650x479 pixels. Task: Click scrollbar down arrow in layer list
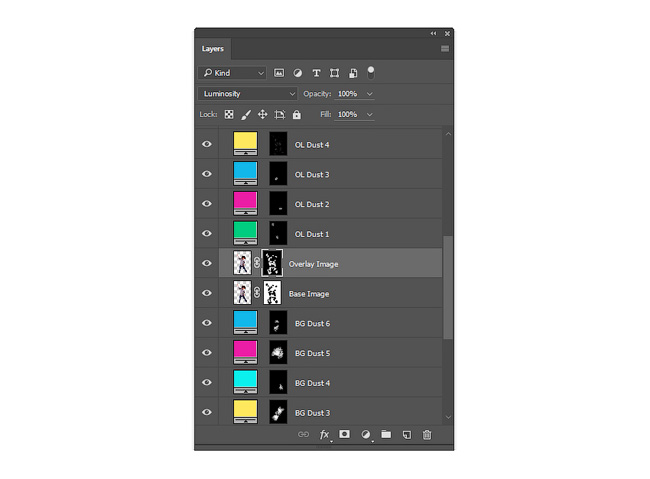coord(448,417)
